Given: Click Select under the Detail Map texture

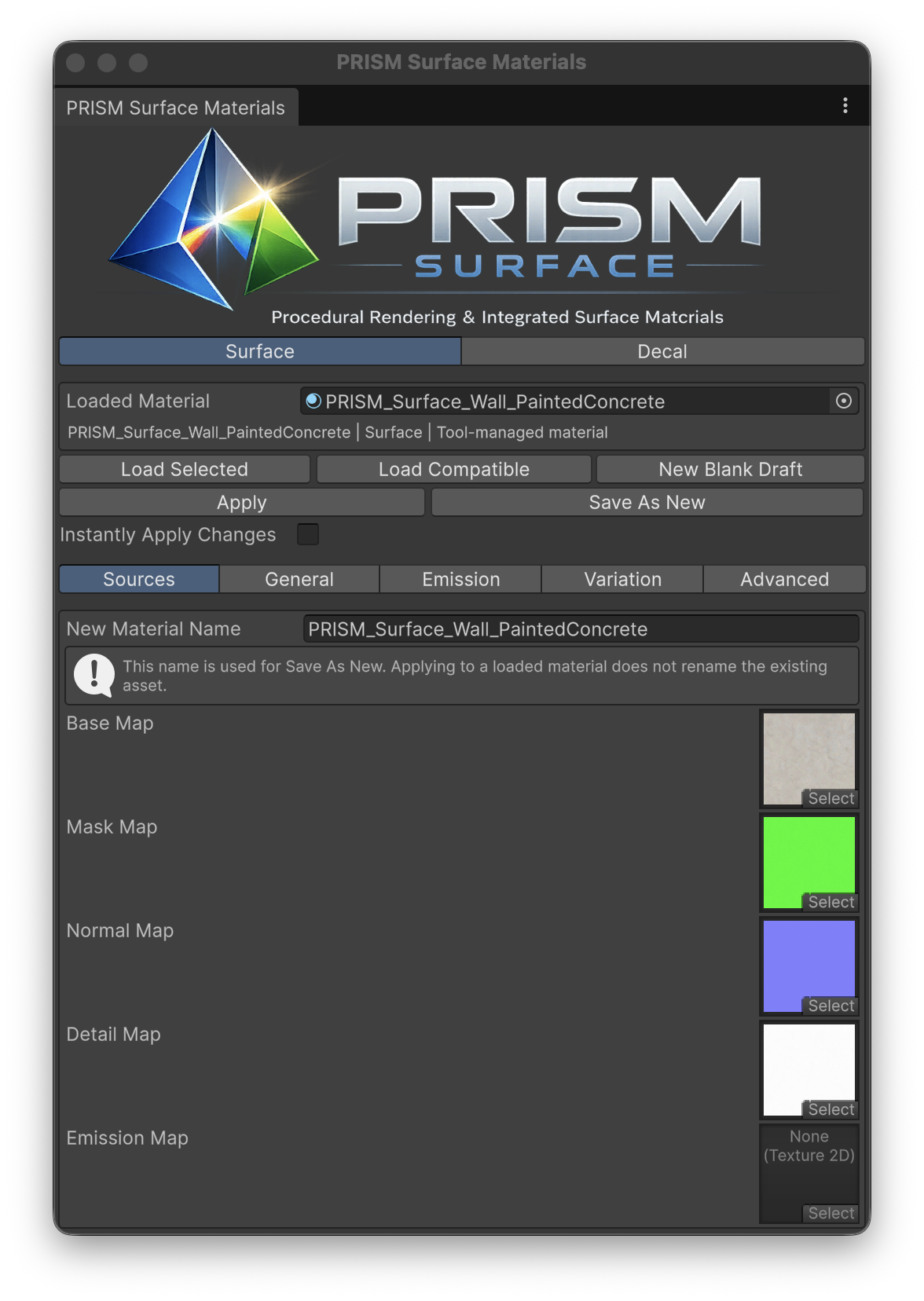Looking at the screenshot, I should [830, 1109].
